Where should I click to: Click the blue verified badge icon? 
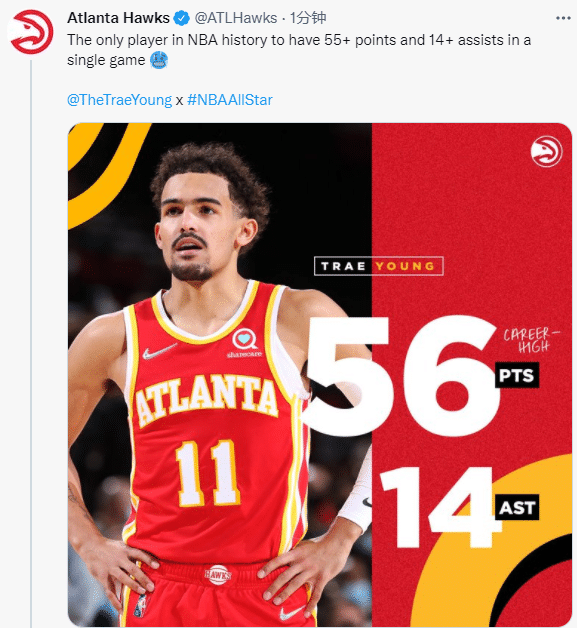point(182,18)
